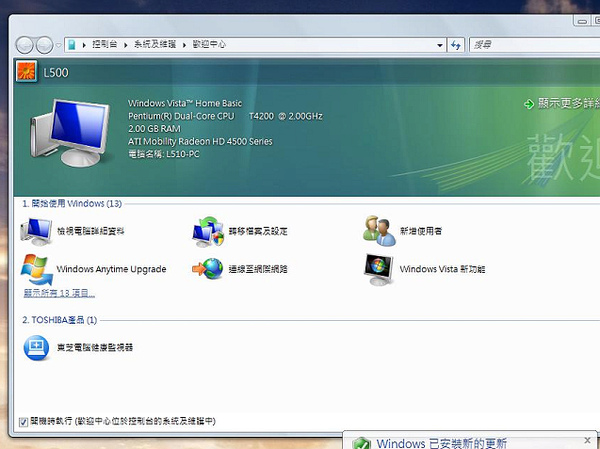Image resolution: width=600 pixels, height=449 pixels.
Task: Click the large computer monitor image
Action: (x=70, y=132)
